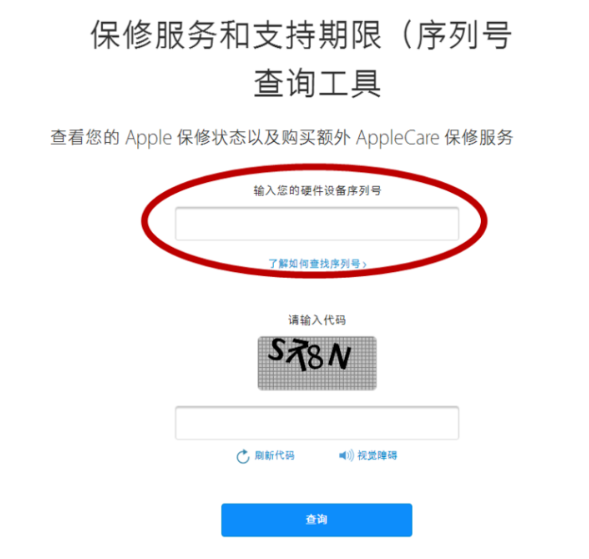Click the 请输入代码 label above captcha
The image size is (589, 559).
(x=317, y=320)
